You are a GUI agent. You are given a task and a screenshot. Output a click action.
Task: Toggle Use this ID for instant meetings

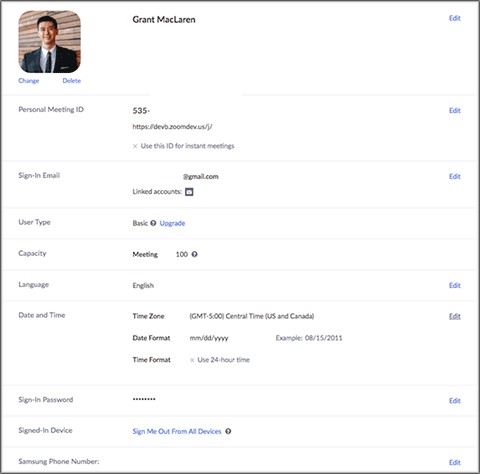(183, 146)
